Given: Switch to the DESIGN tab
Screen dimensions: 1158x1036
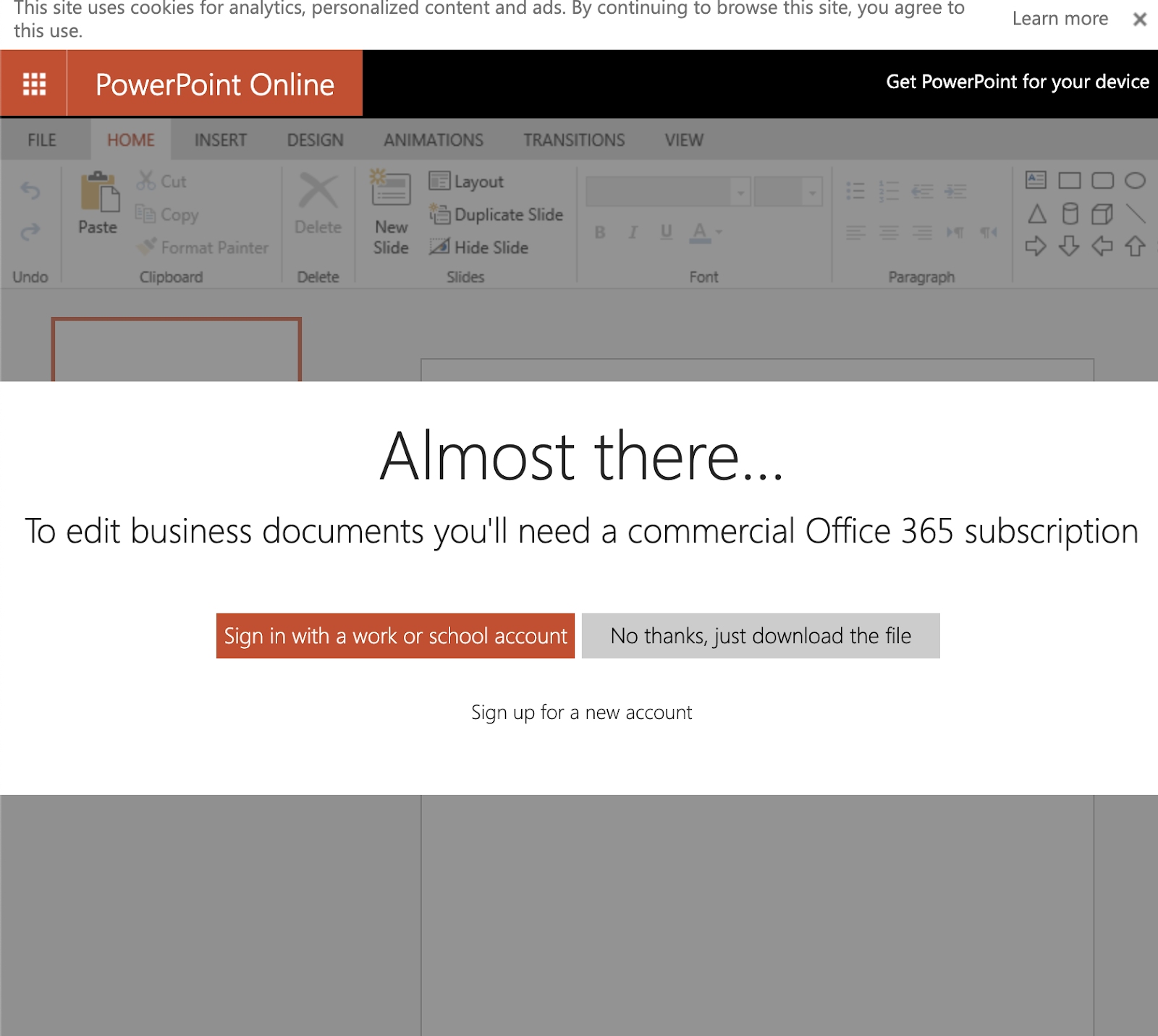Looking at the screenshot, I should (316, 140).
